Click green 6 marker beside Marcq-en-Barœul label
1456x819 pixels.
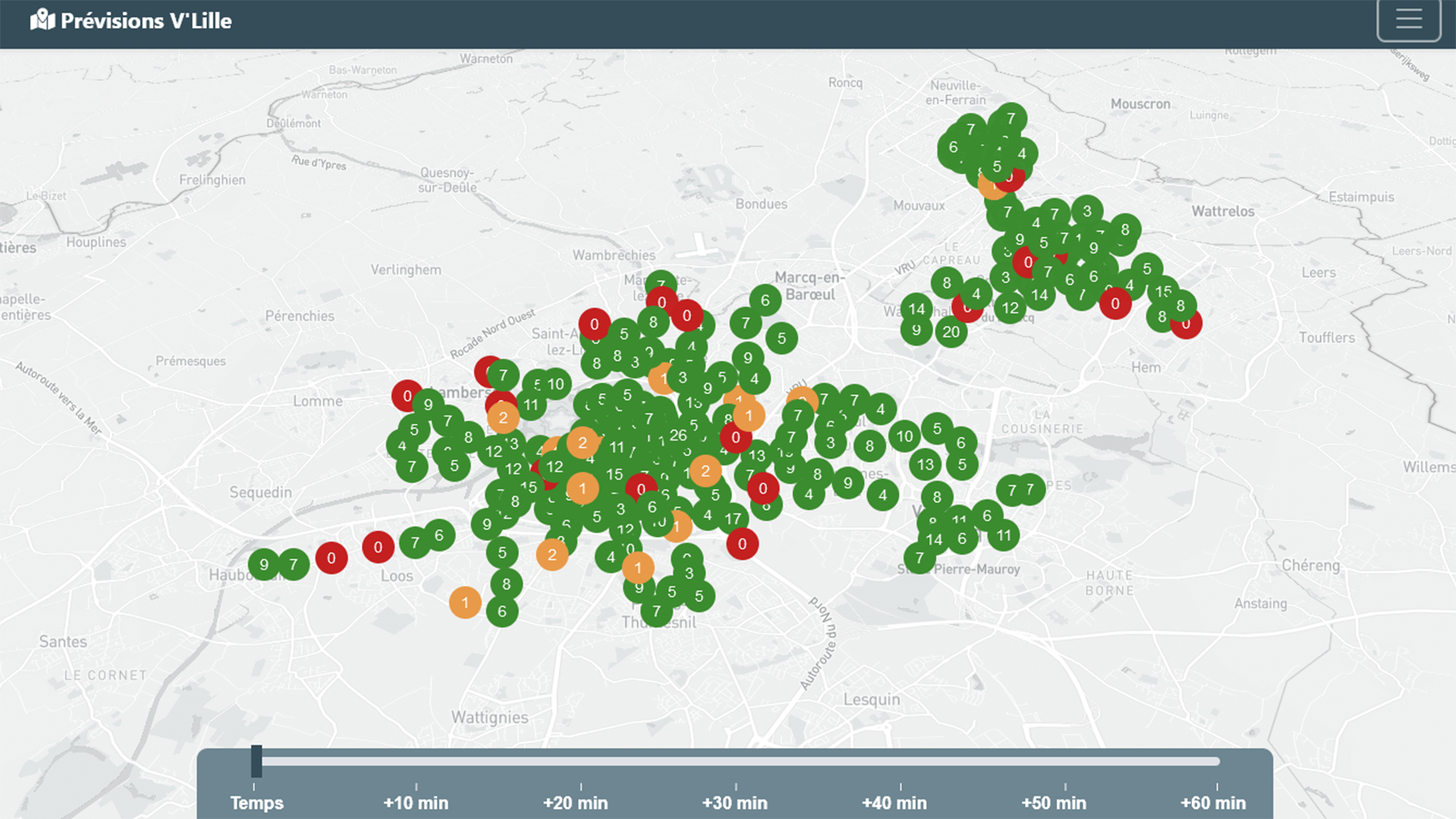click(765, 300)
